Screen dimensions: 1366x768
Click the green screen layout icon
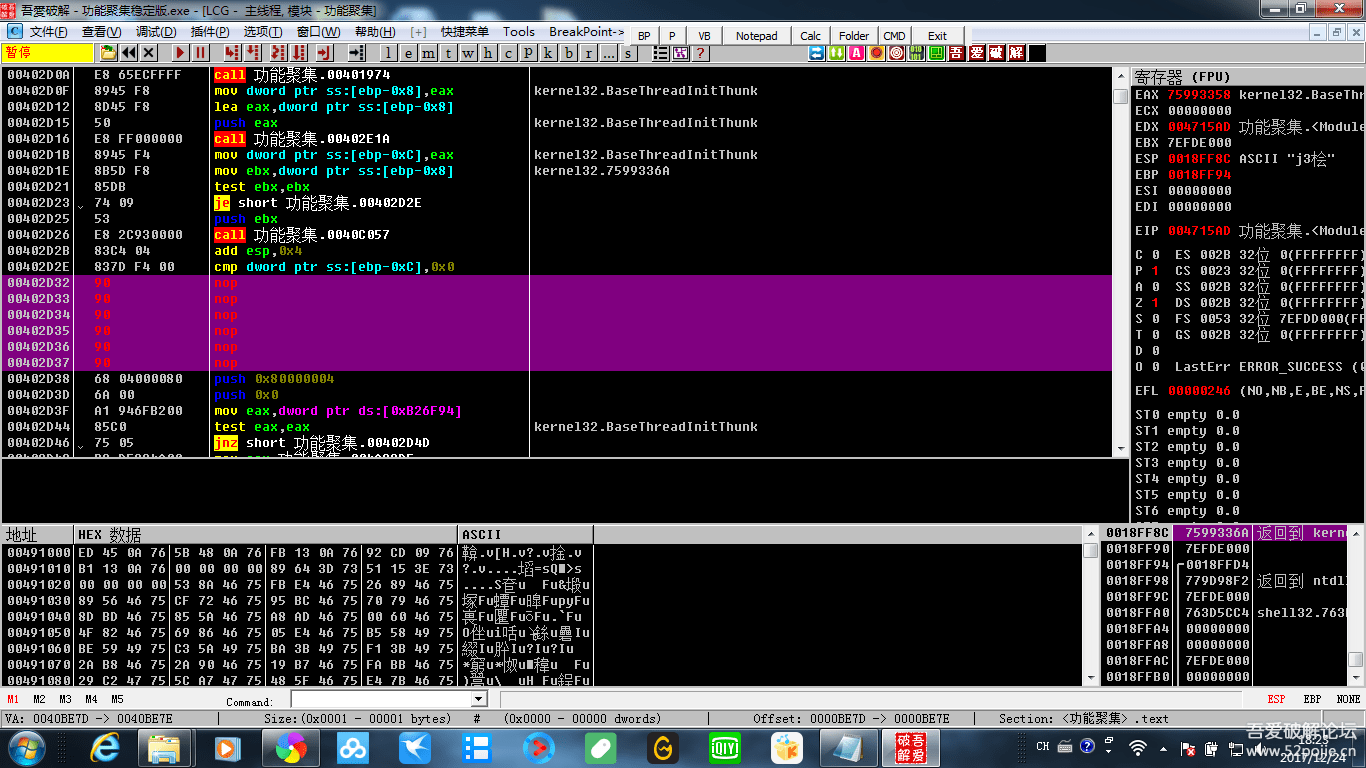click(x=937, y=53)
